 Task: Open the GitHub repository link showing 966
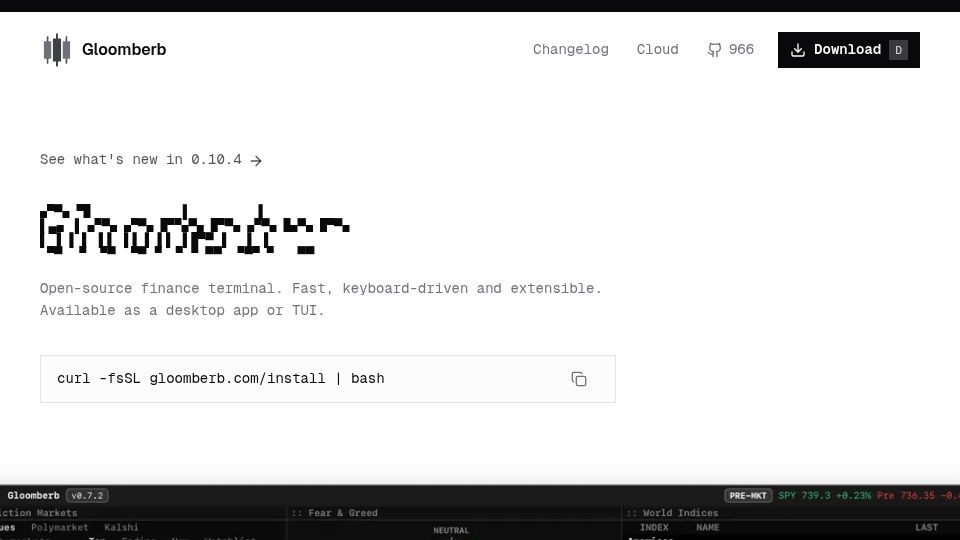click(x=730, y=50)
